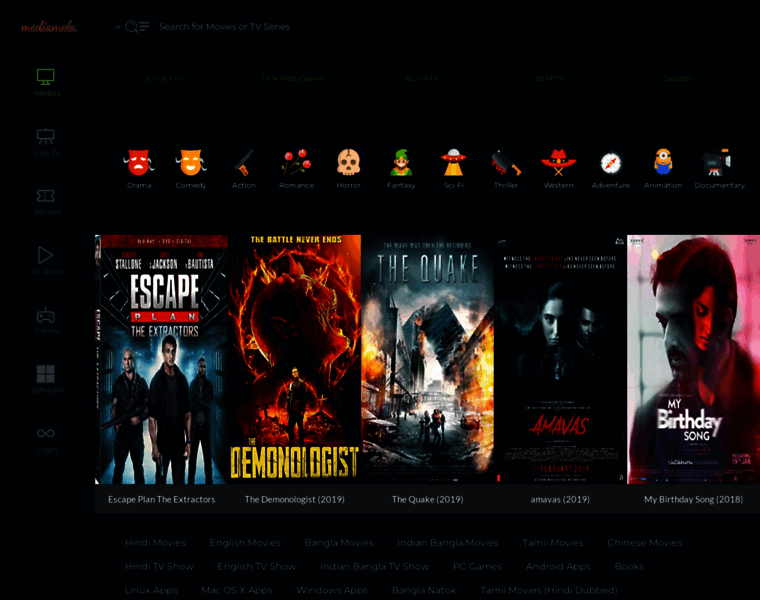Select the Sci-Fi genre UFO icon

click(x=454, y=162)
